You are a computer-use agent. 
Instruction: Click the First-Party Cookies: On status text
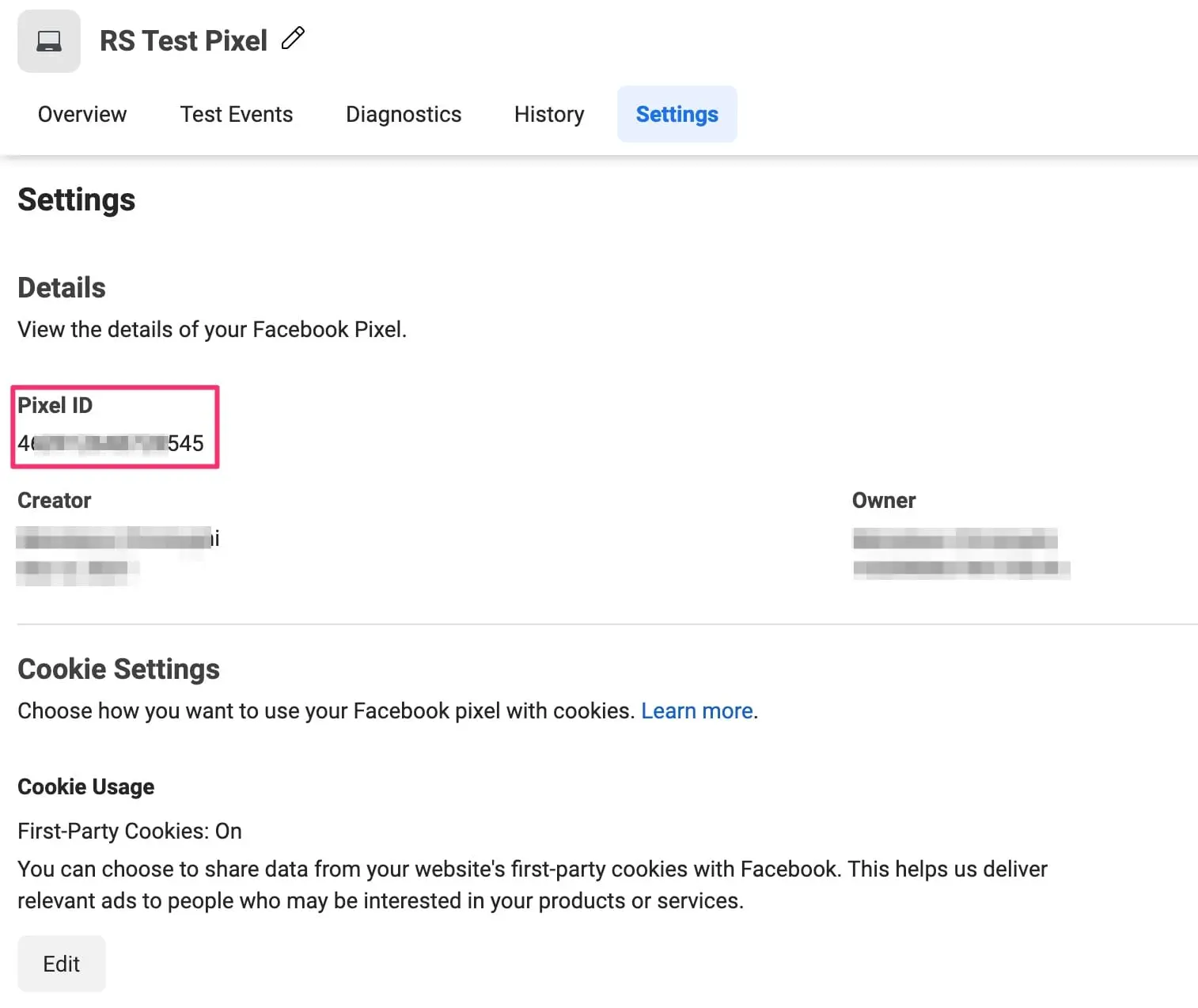tap(130, 831)
